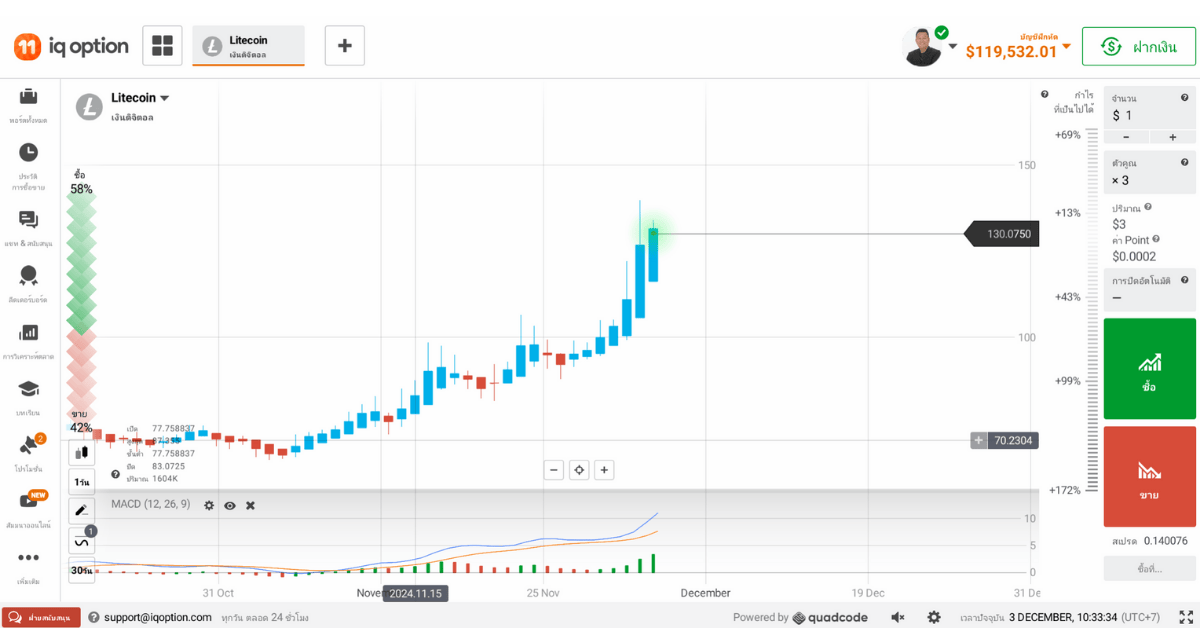1200x628 pixels.
Task: Open tutorials graduation cap icon
Action: (x=28, y=389)
